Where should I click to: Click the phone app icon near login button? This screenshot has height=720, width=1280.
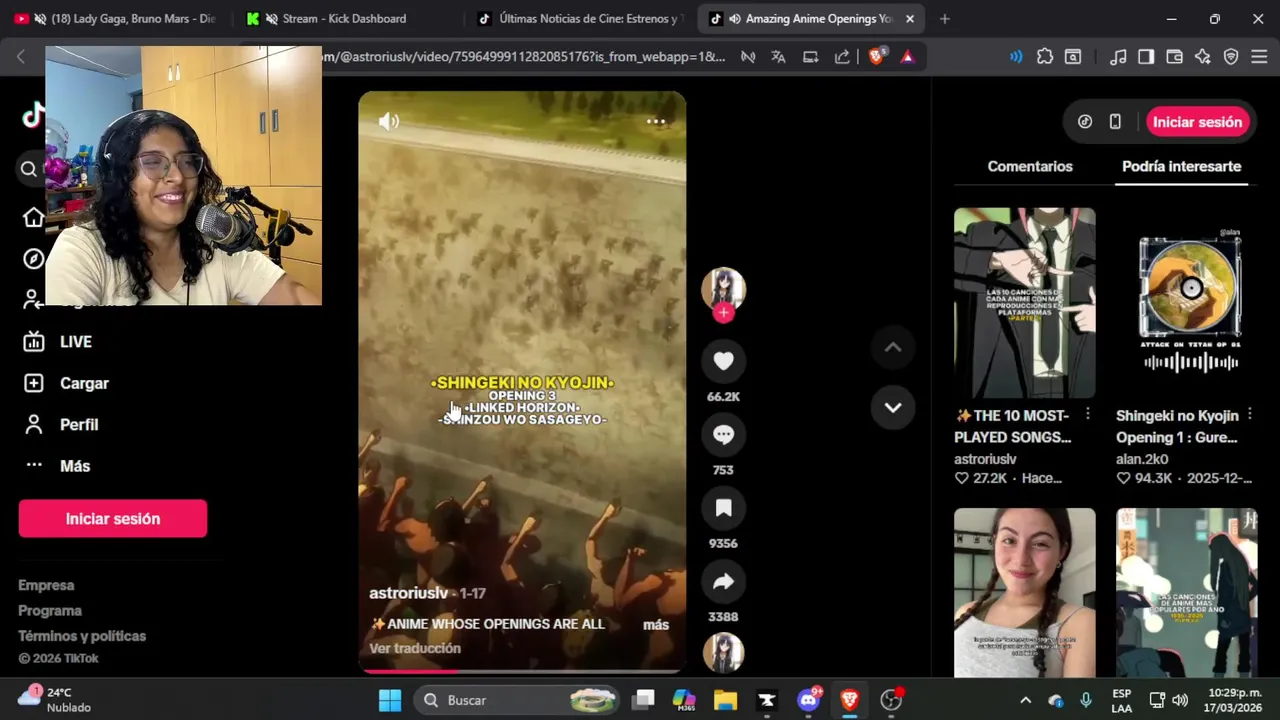pos(1115,122)
